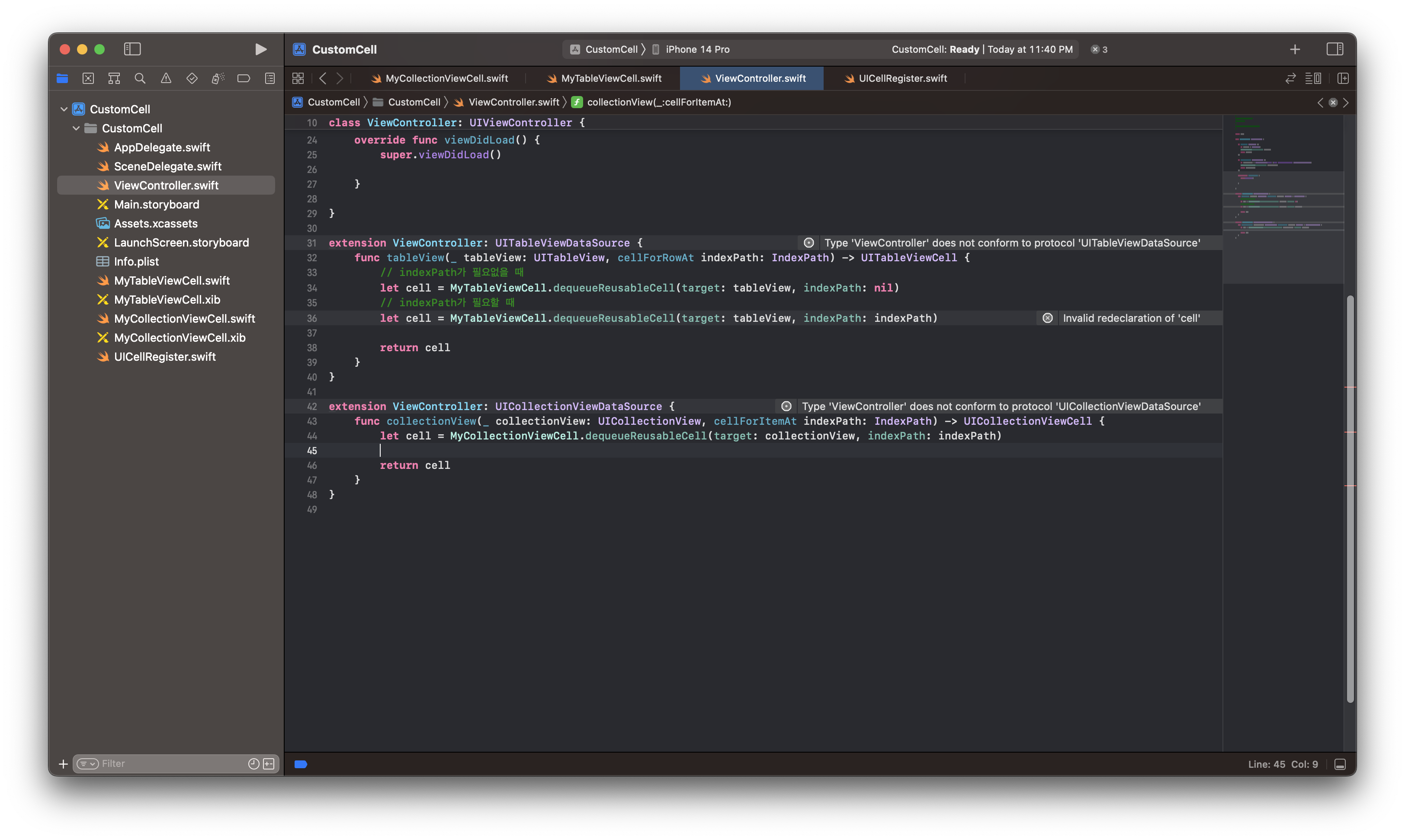Click the error count badge showing 3

click(x=1099, y=49)
